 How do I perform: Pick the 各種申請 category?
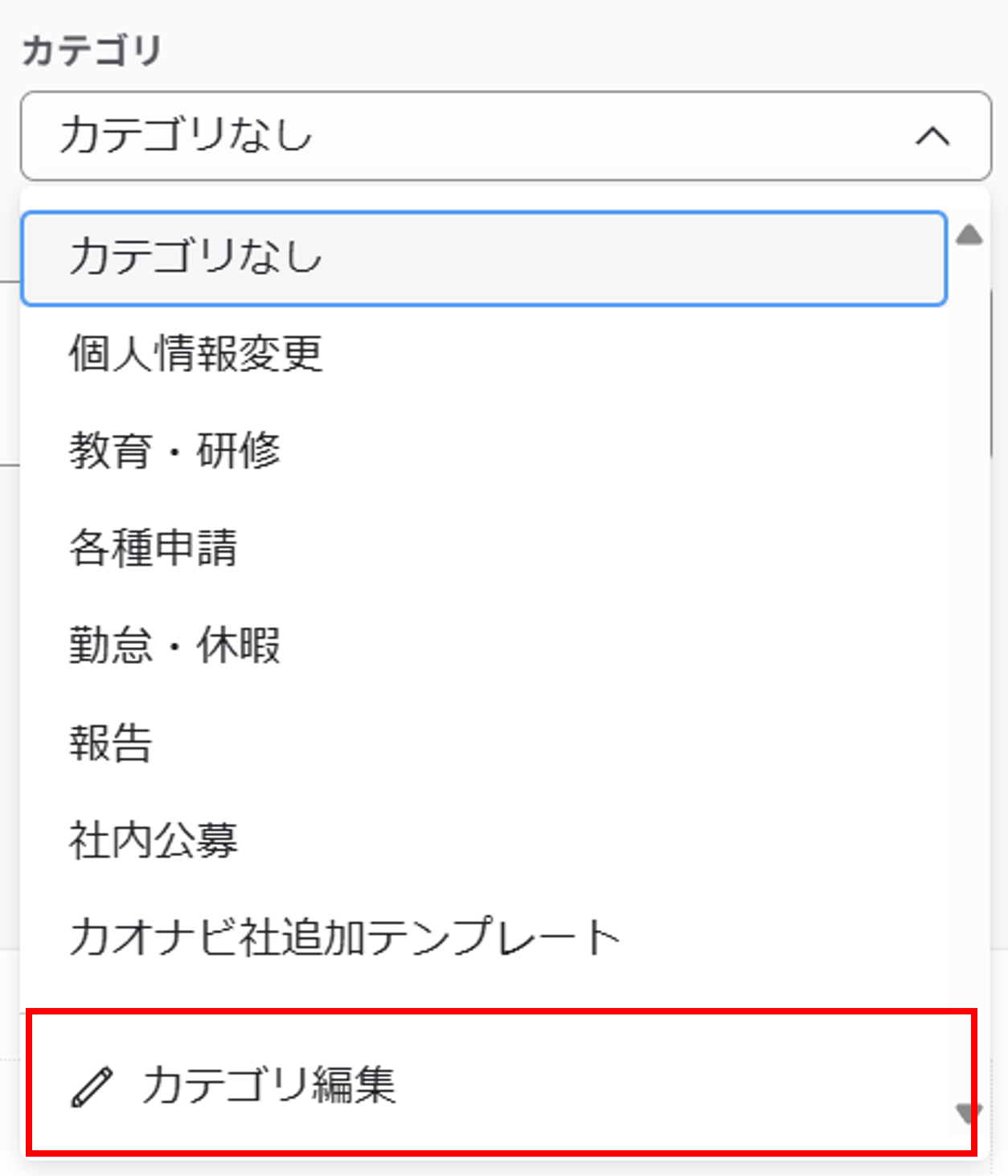point(484,548)
